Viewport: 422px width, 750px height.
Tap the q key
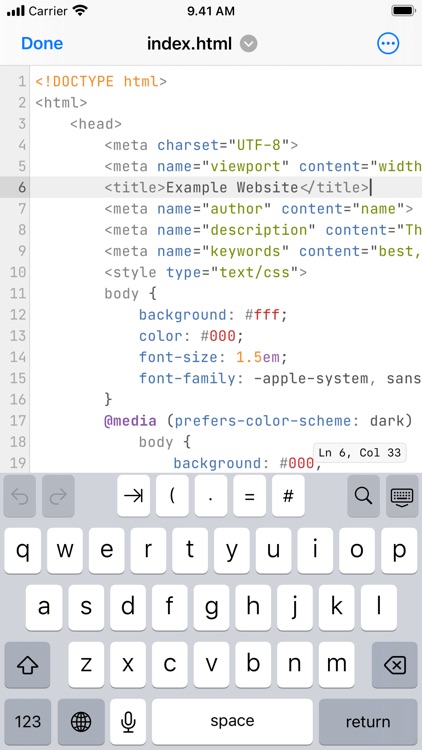[22, 551]
